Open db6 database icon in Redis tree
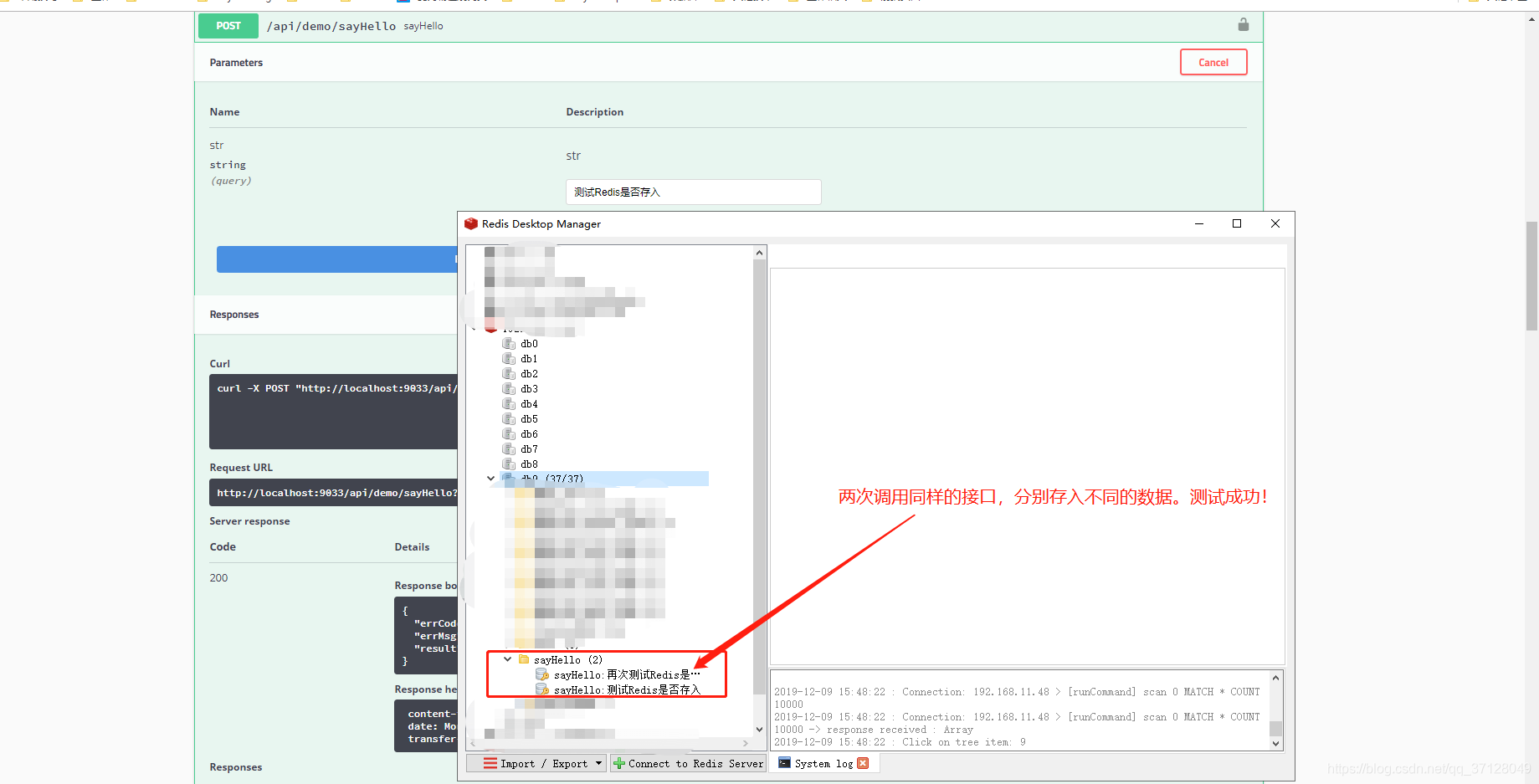Image resolution: width=1539 pixels, height=784 pixels. coord(508,434)
